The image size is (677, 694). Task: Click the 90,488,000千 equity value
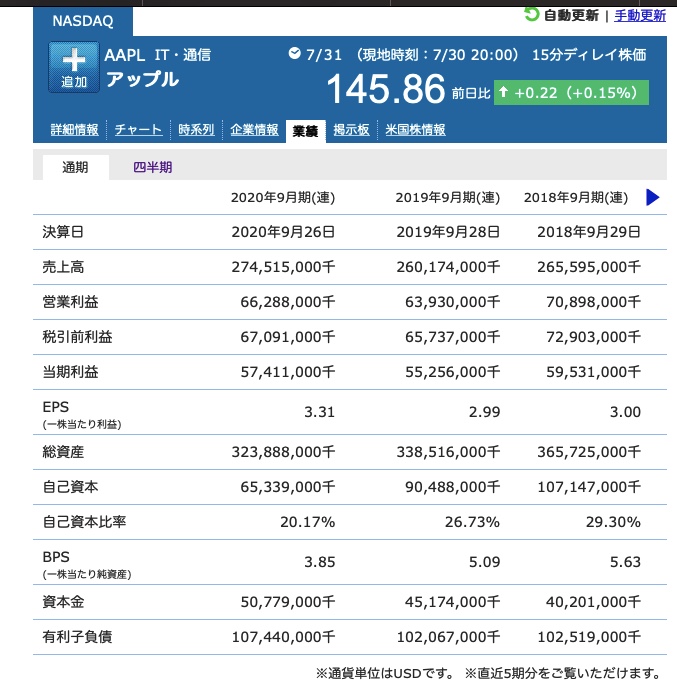tap(452, 487)
